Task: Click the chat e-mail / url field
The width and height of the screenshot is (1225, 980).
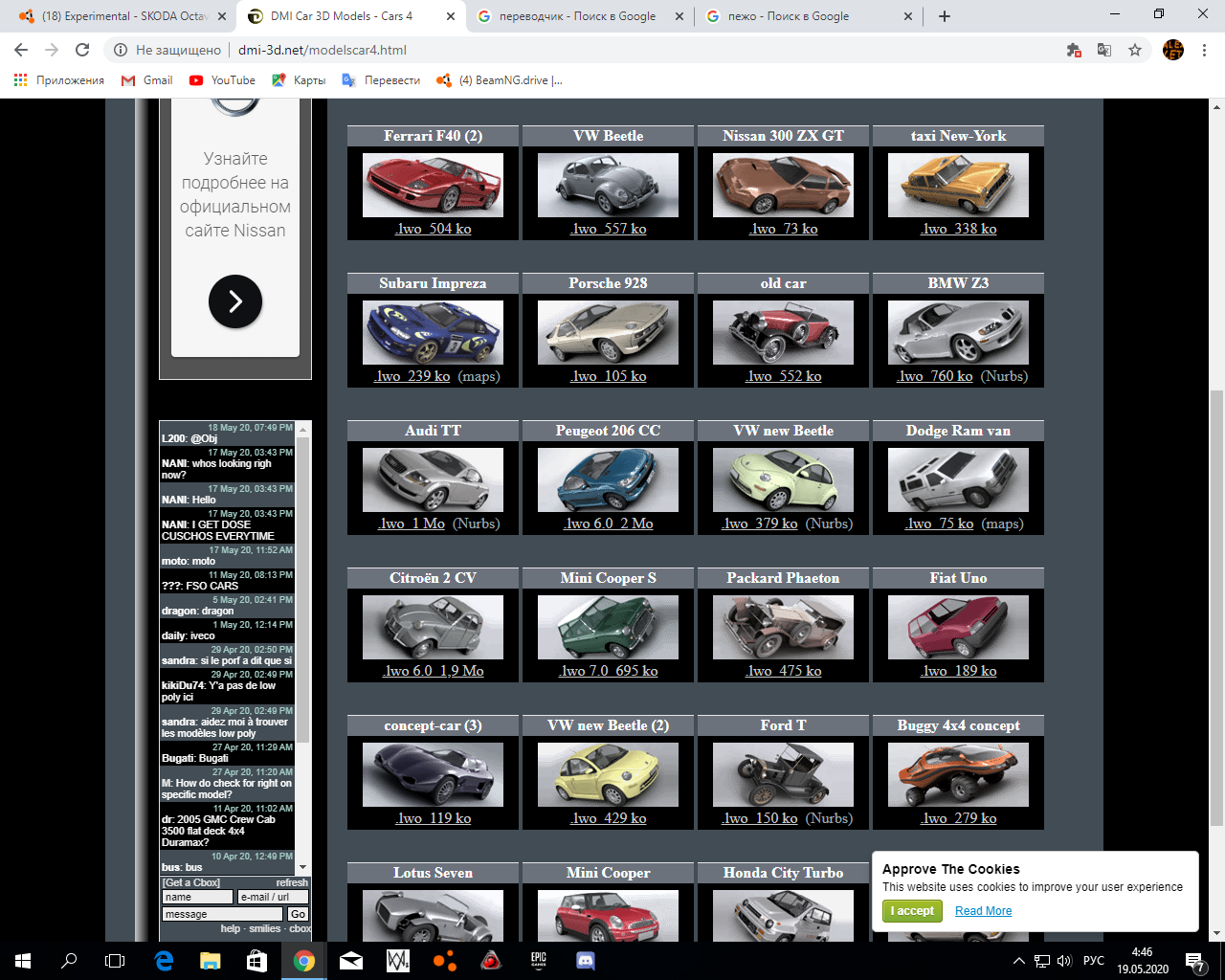Action: 274,898
